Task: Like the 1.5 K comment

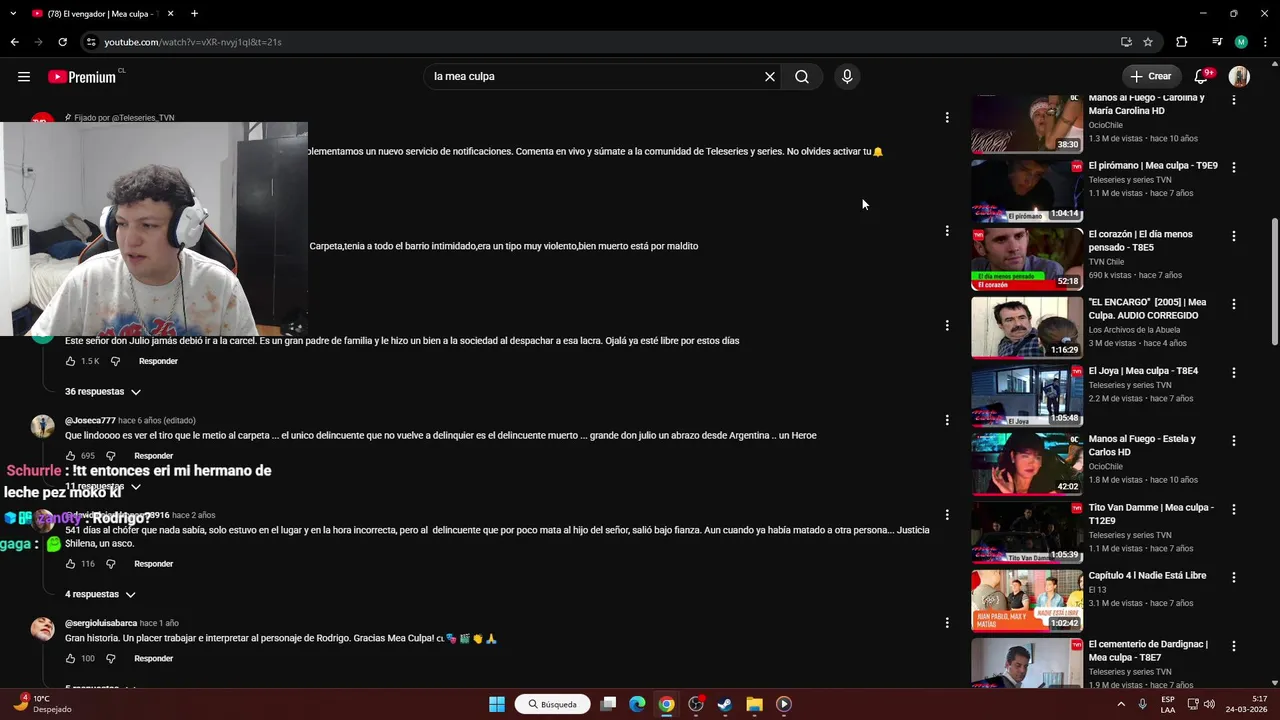Action: (70, 361)
